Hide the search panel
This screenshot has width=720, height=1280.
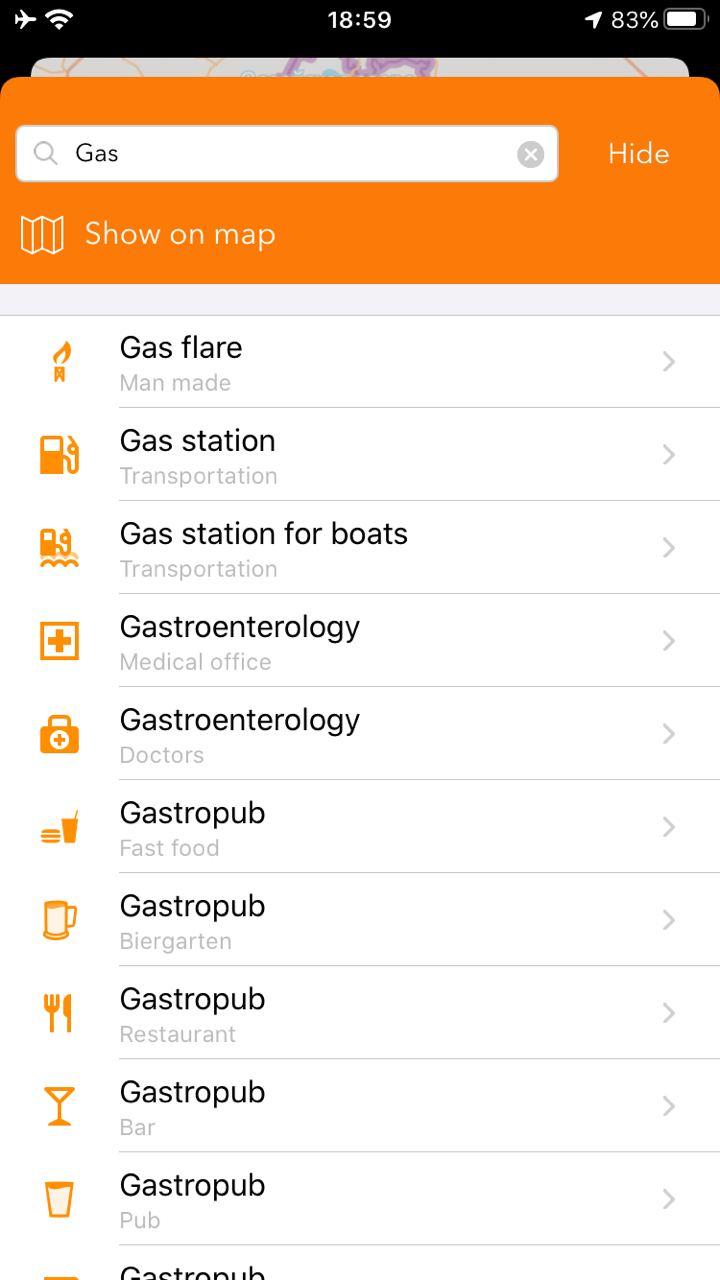[638, 154]
